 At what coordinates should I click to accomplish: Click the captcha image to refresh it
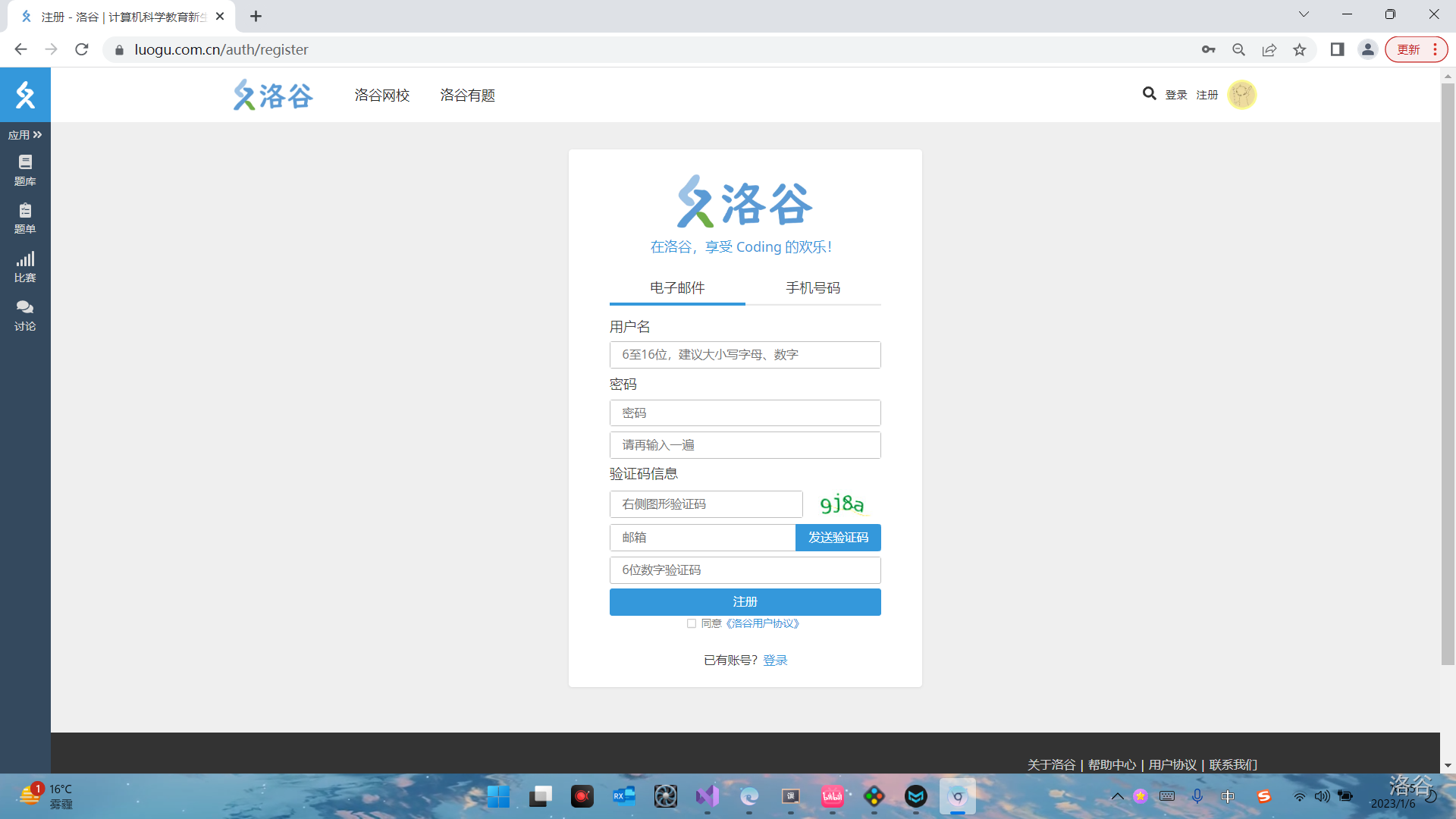(x=842, y=504)
